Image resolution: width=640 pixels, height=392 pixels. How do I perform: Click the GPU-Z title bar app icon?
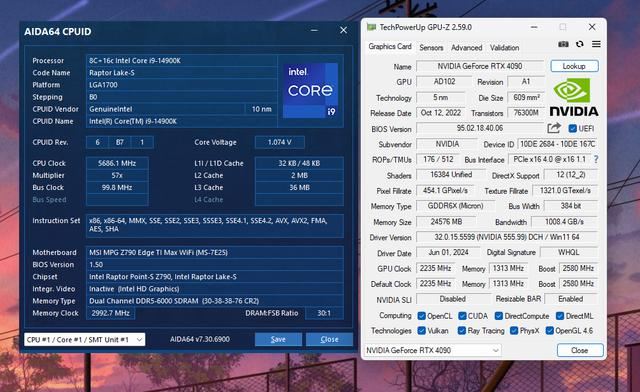[371, 27]
